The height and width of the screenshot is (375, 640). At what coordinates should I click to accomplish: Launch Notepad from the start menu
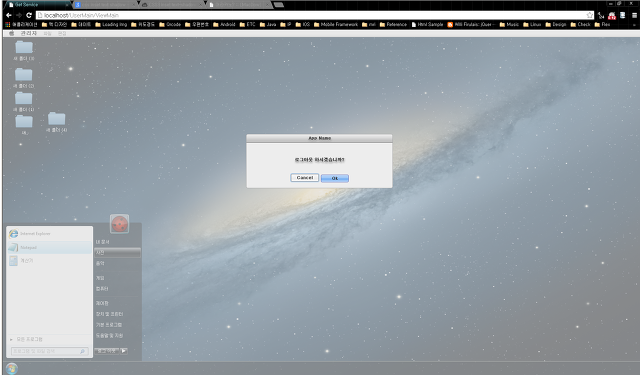pos(49,247)
